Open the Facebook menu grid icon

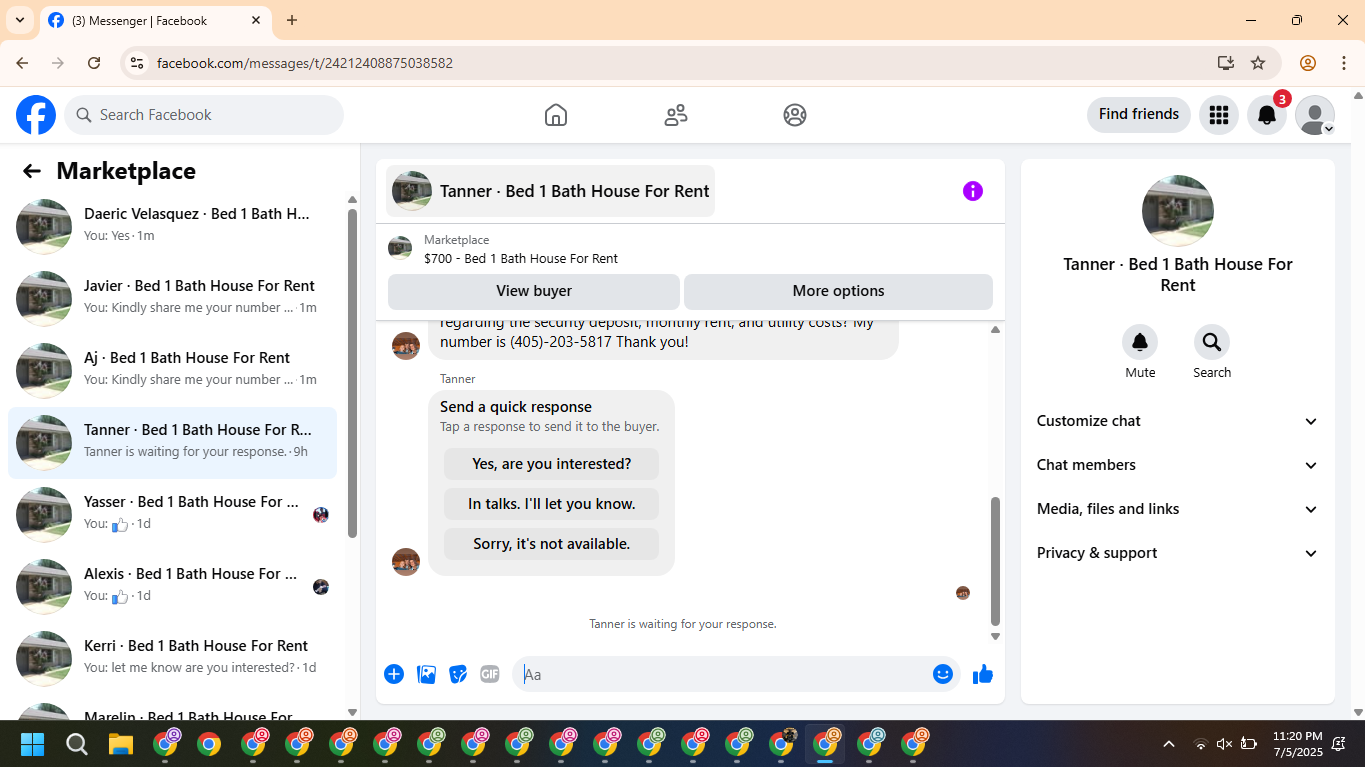(1218, 115)
